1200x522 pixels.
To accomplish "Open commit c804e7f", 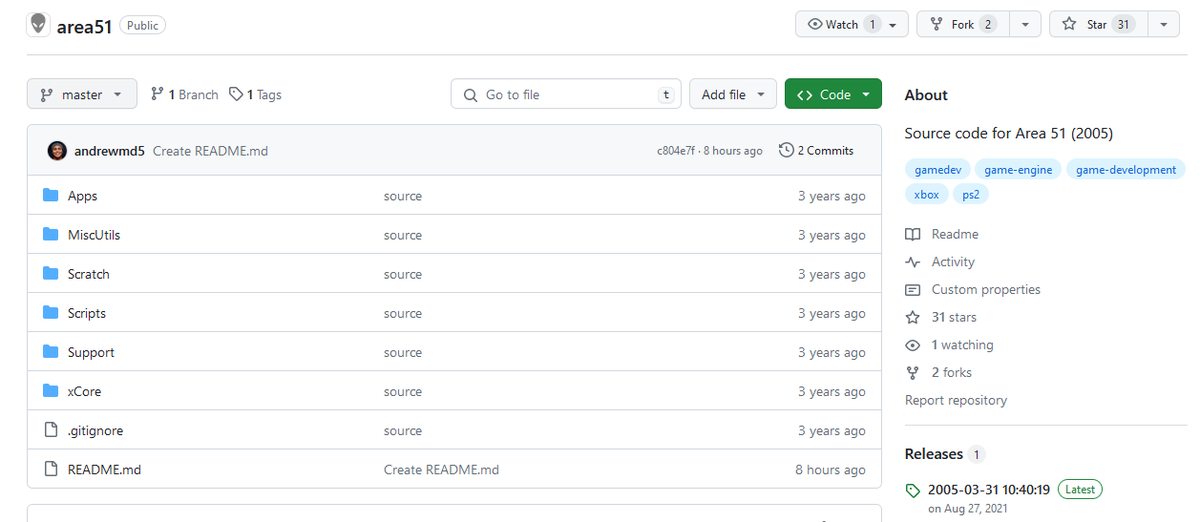I will tap(676, 151).
